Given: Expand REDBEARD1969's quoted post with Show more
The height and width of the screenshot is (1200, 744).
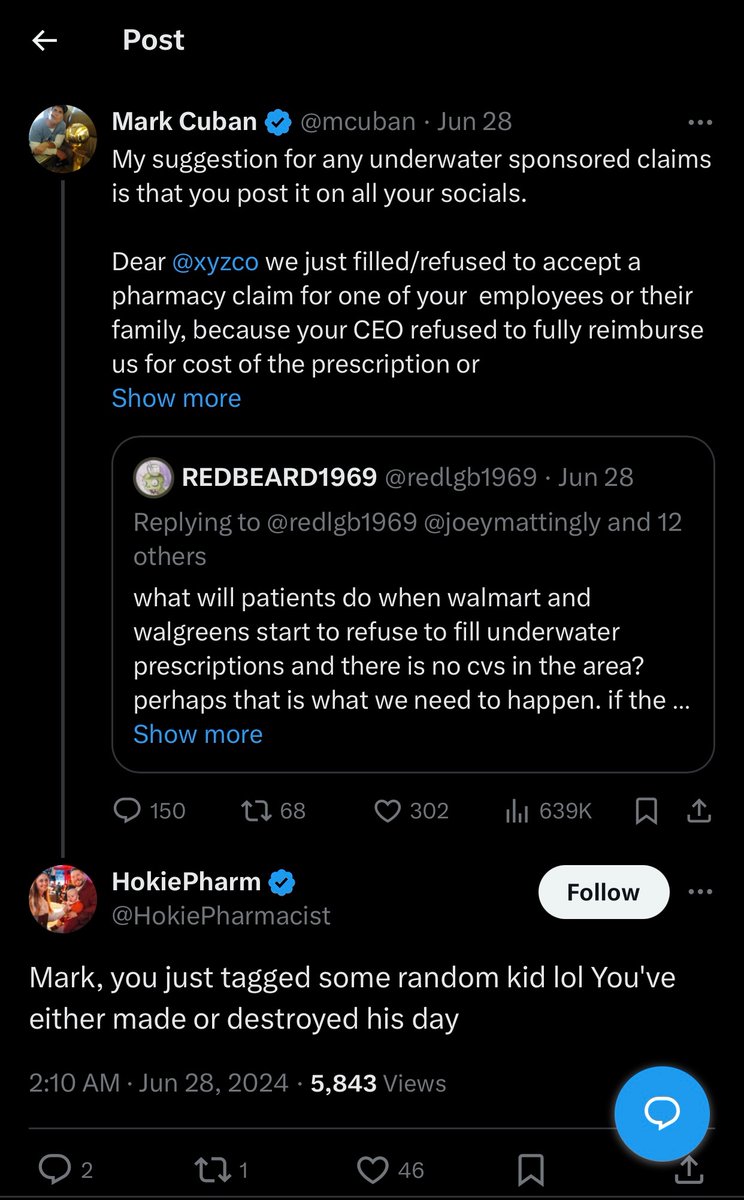Looking at the screenshot, I should [x=198, y=734].
